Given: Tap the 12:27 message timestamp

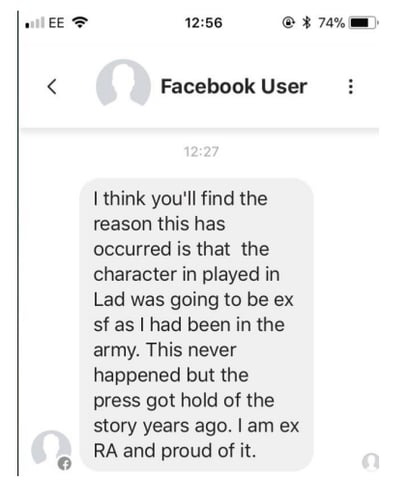Looking at the screenshot, I should coord(201,152).
